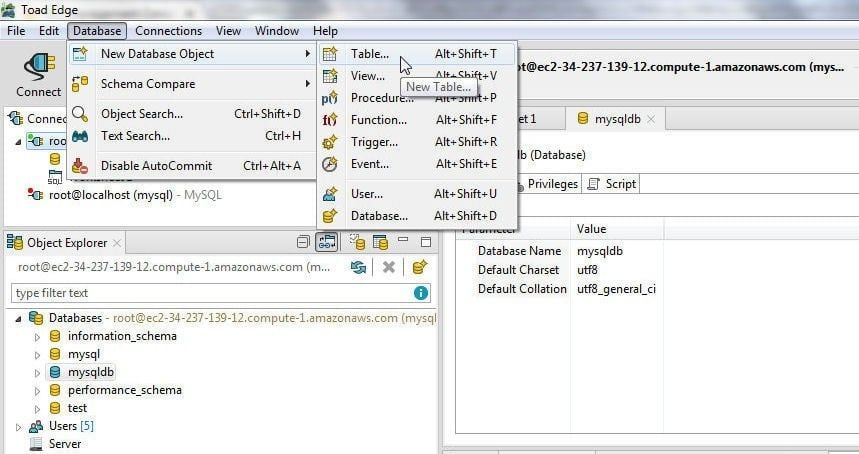Expand the Users [5] node
The width and height of the screenshot is (859, 454).
click(x=19, y=427)
